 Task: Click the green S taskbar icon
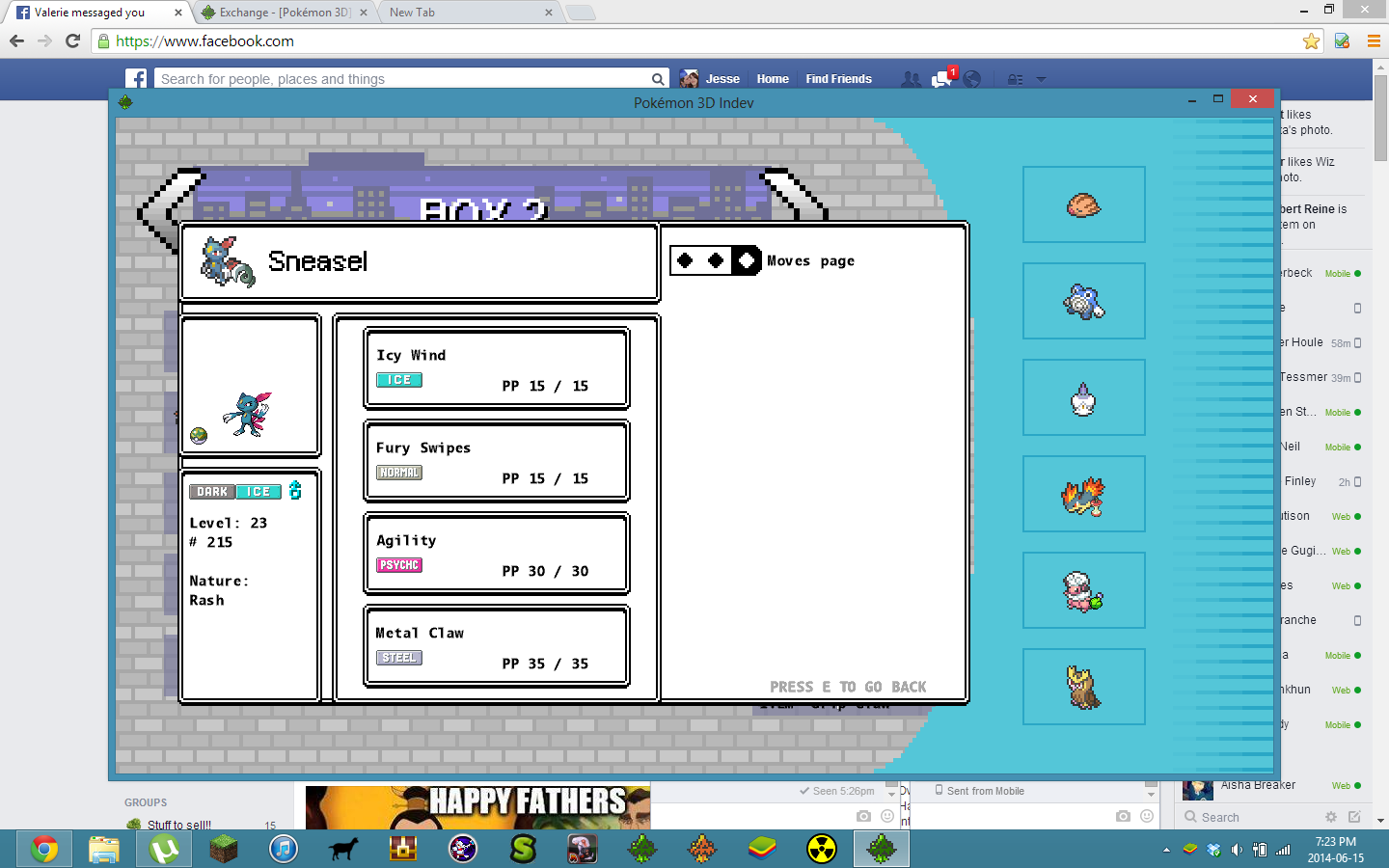[x=523, y=849]
